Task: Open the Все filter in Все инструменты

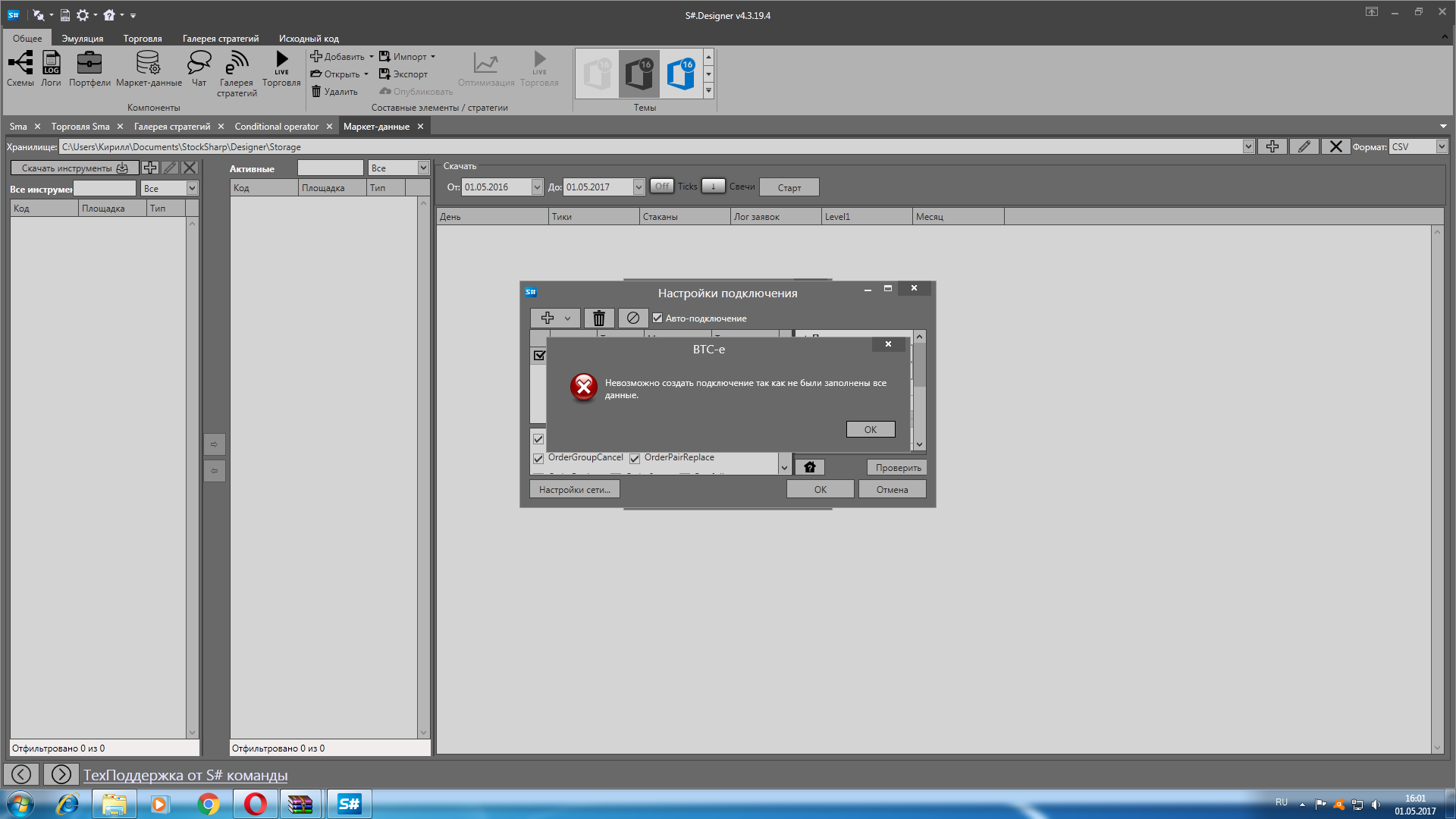Action: (x=192, y=189)
